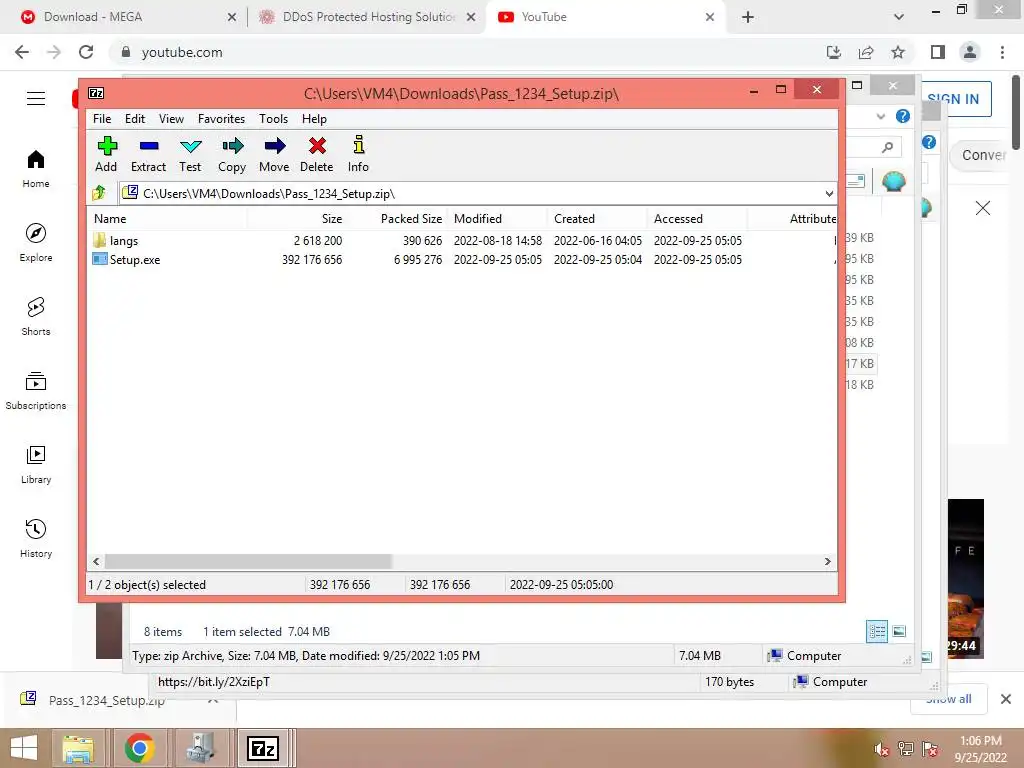This screenshot has width=1024, height=768.
Task: Click the Add button in 7-Zip toolbar
Action: tap(106, 154)
